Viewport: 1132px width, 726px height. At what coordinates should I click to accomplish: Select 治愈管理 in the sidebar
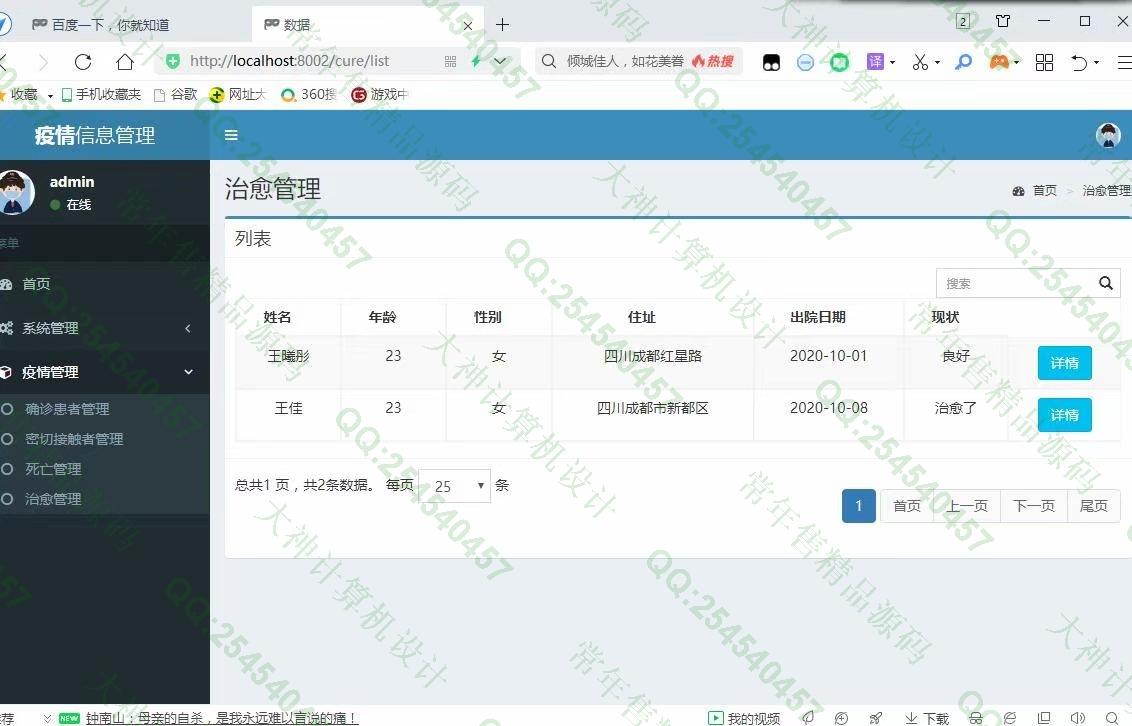click(53, 499)
